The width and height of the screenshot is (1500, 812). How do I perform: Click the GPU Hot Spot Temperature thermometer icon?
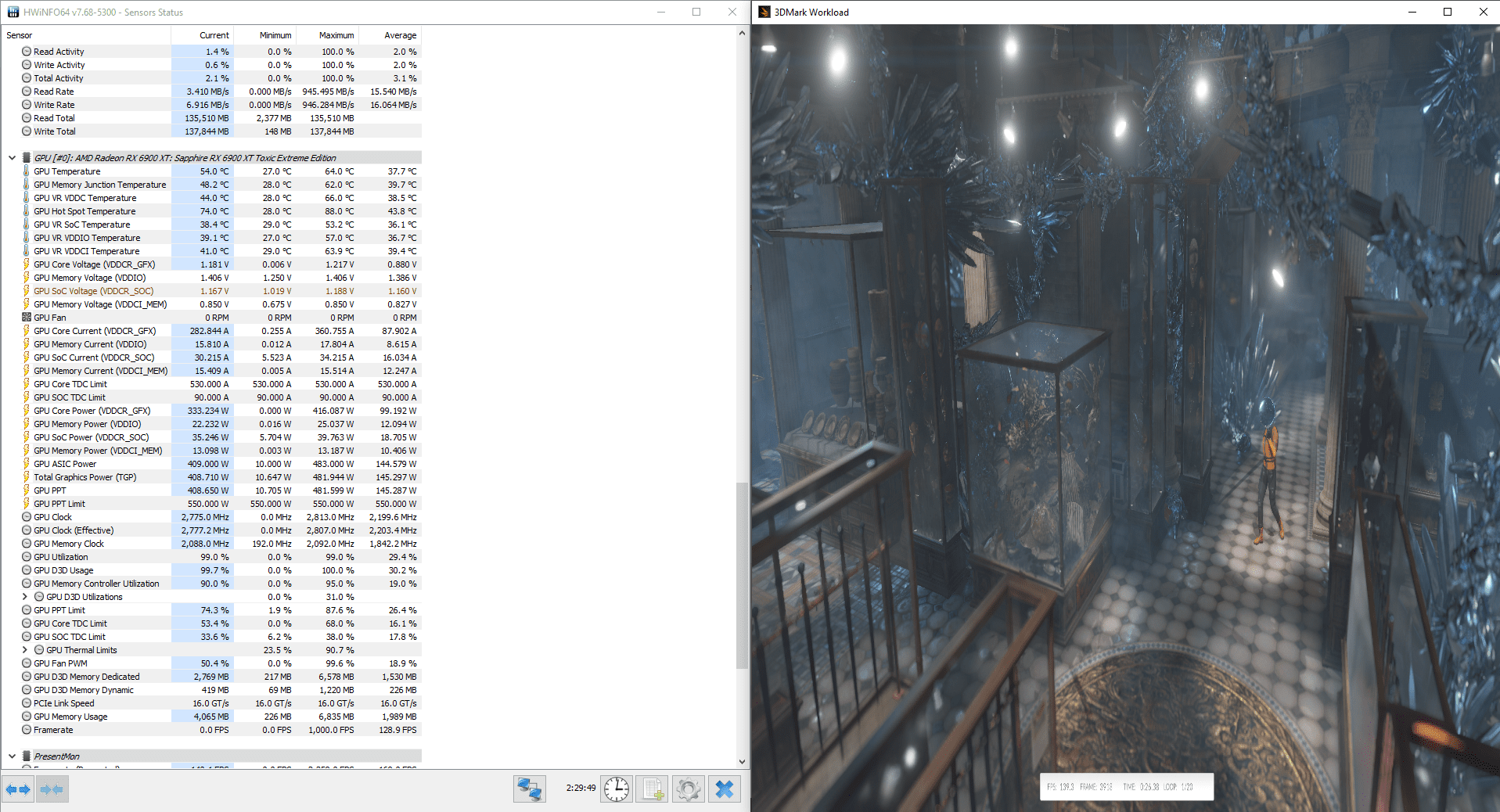pos(27,211)
